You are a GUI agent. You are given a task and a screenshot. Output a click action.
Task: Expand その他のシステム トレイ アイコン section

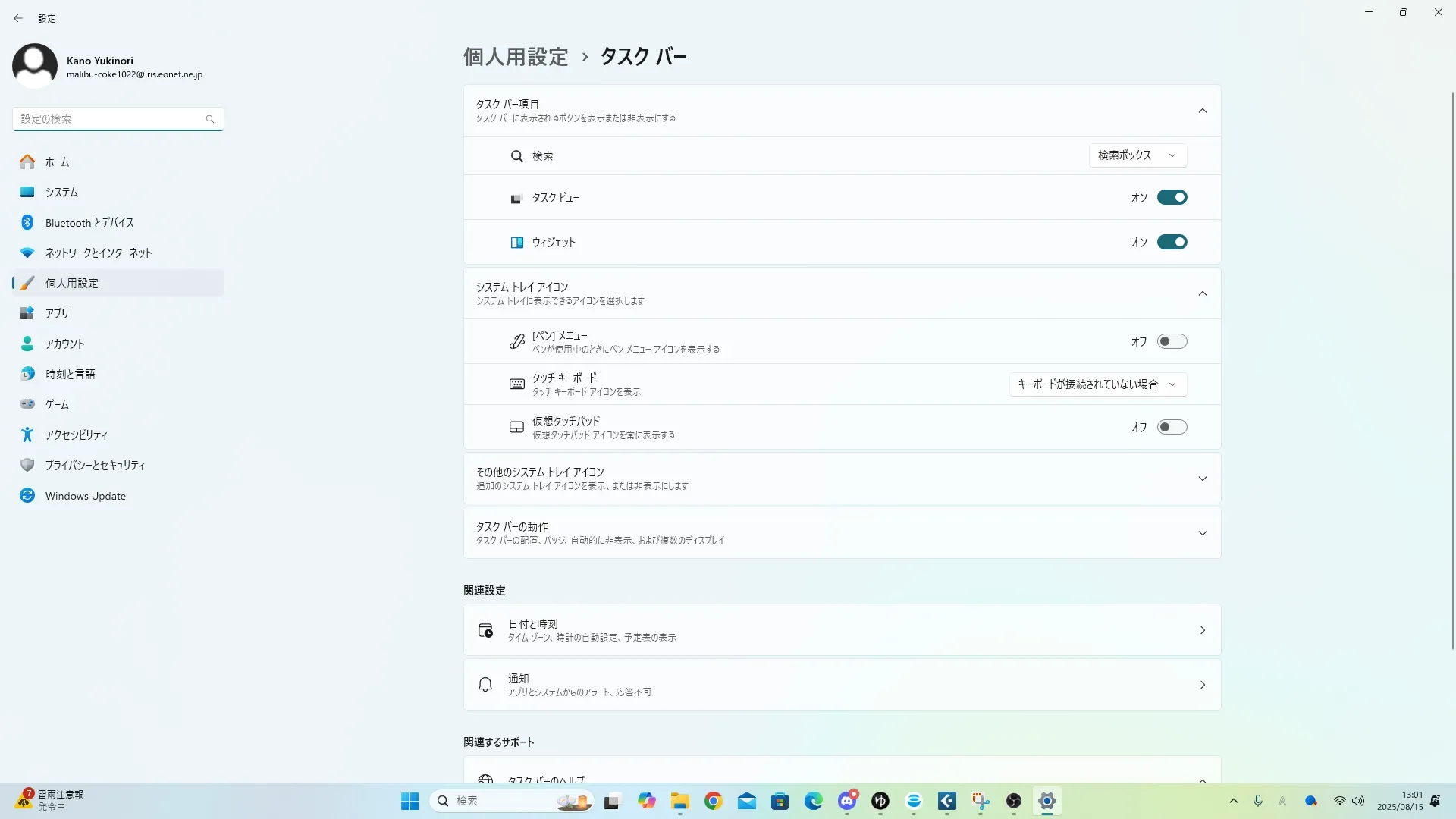842,479
